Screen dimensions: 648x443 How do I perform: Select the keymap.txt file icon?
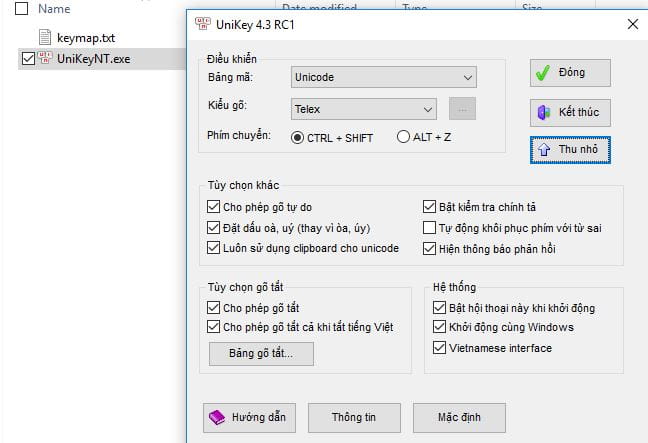(x=46, y=37)
